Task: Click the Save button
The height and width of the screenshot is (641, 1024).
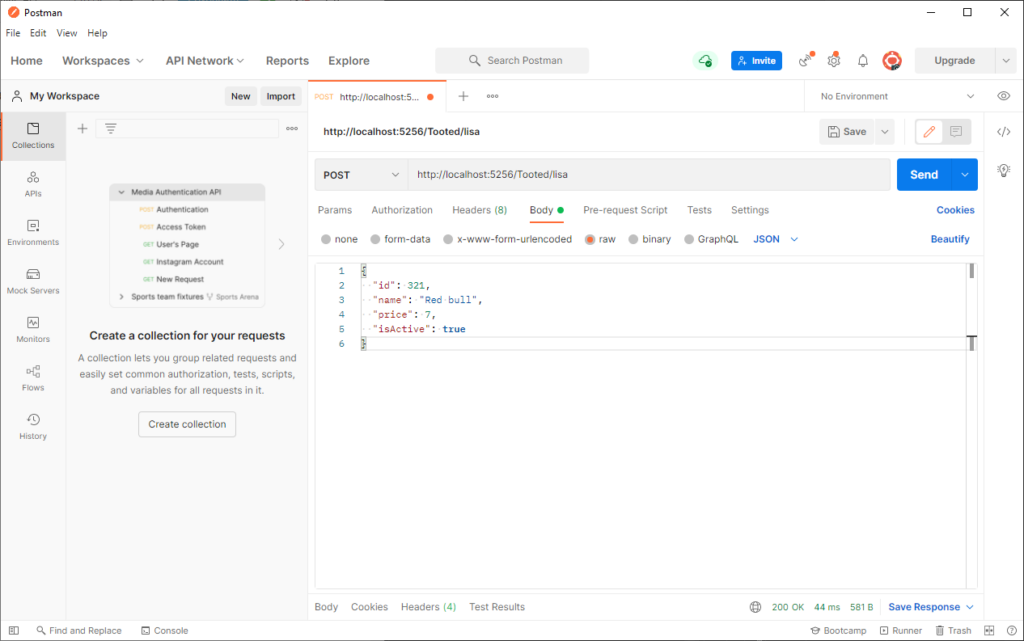Action: [847, 132]
